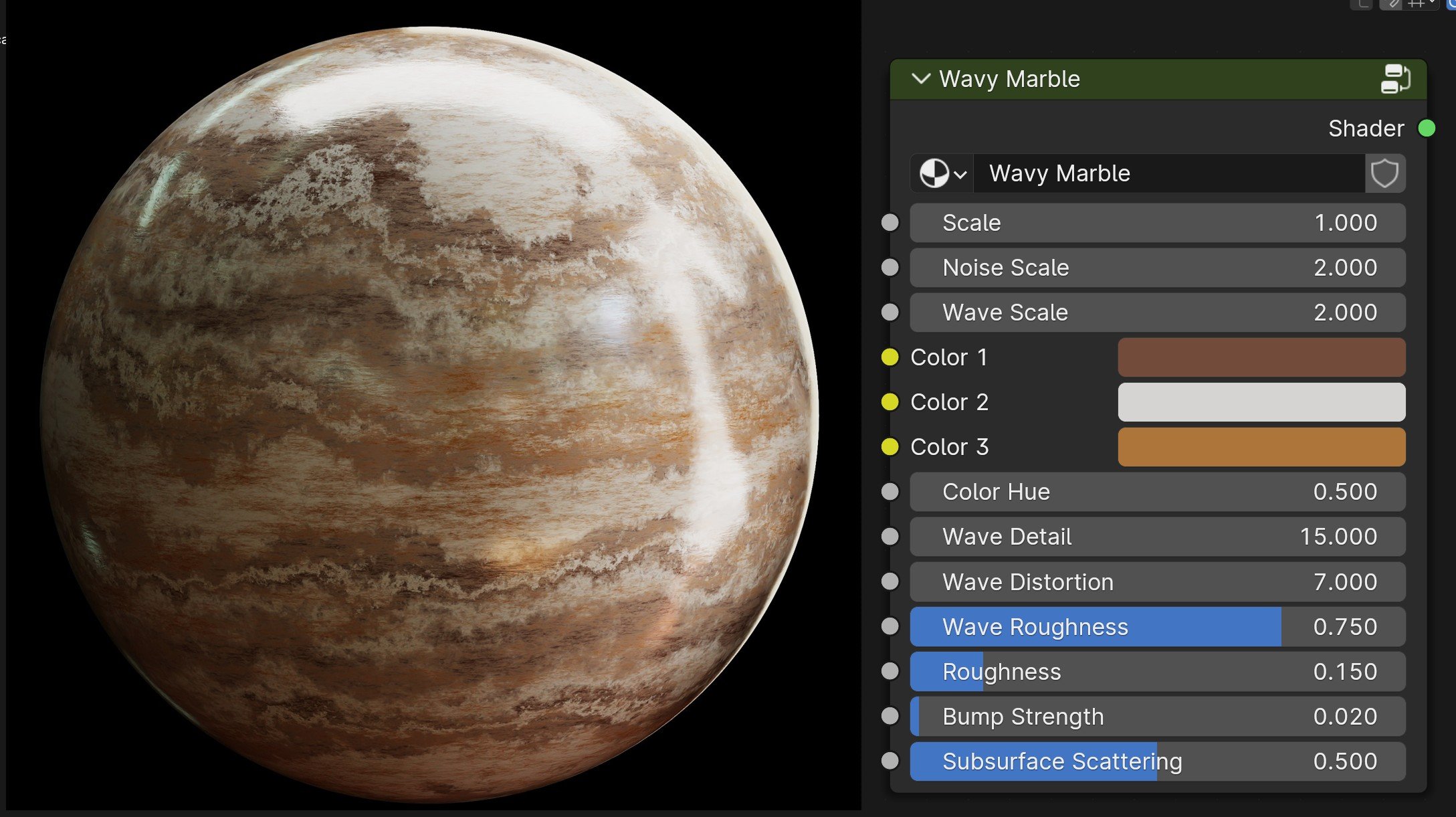Click the Bump Strength slider
Screen dimensions: 1456x817
(x=1157, y=717)
